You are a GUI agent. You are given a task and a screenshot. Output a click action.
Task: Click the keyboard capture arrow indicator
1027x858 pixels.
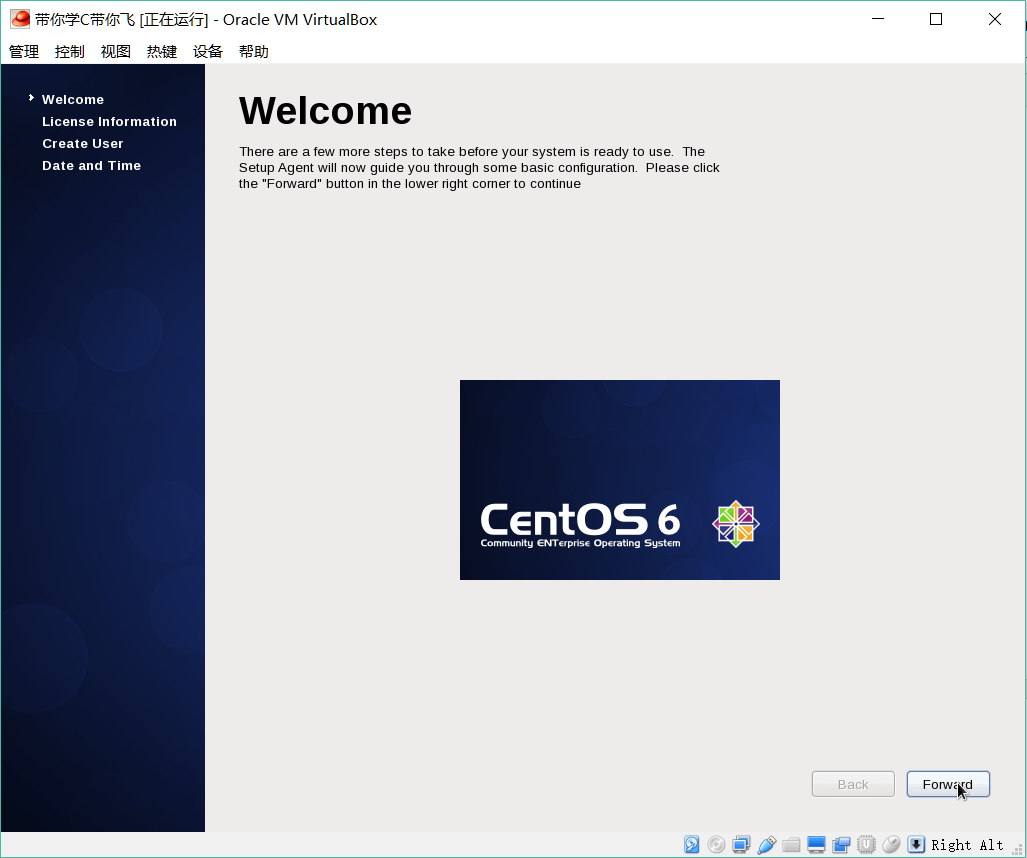pos(916,845)
